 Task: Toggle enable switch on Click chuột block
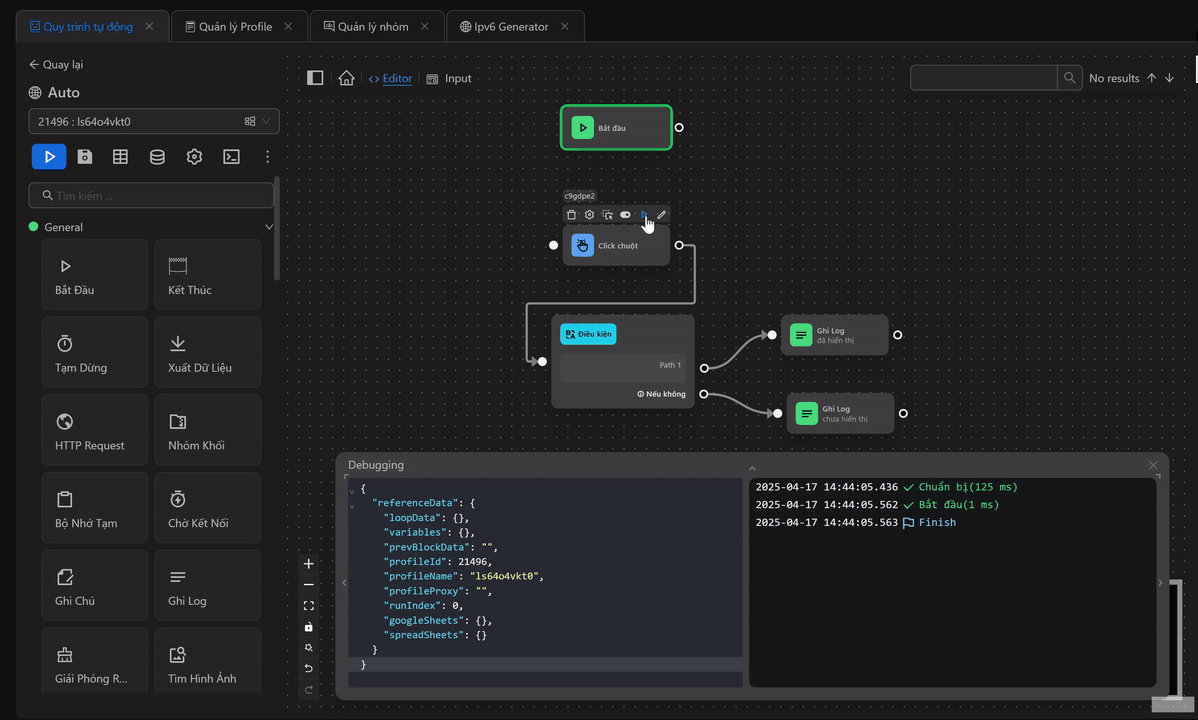625,215
